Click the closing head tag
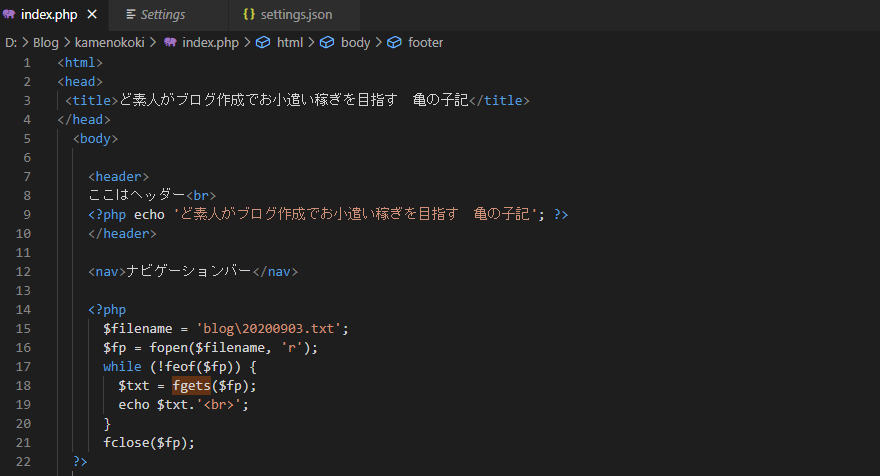This screenshot has height=476, width=880. click(x=84, y=120)
